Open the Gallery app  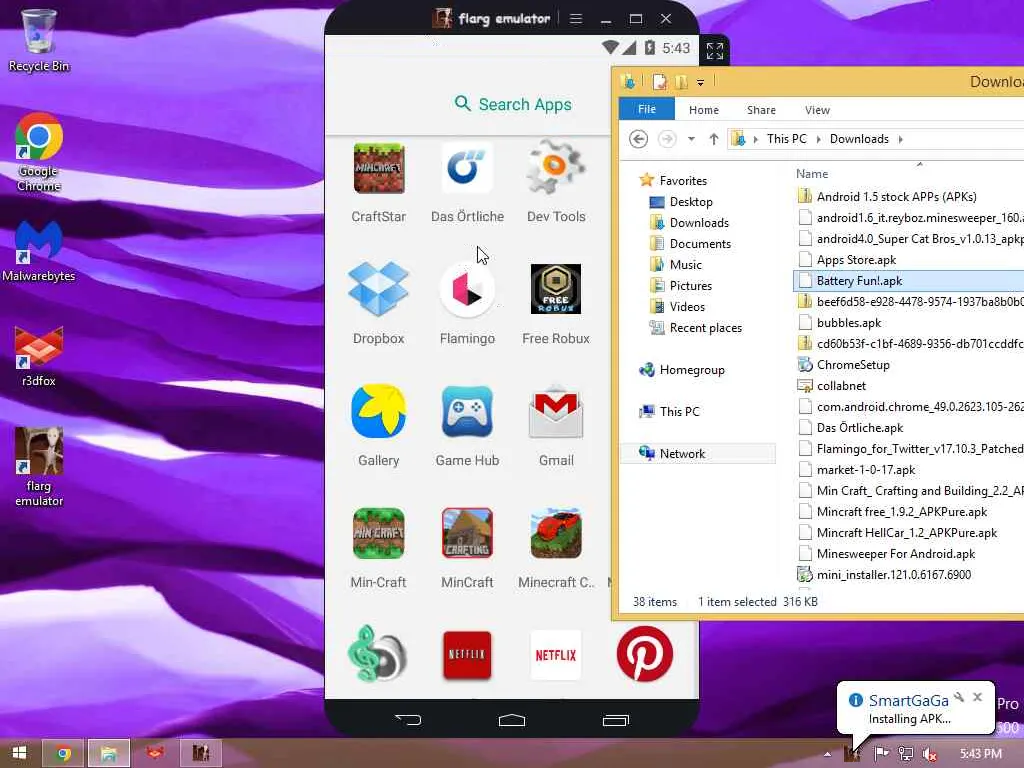coord(379,411)
